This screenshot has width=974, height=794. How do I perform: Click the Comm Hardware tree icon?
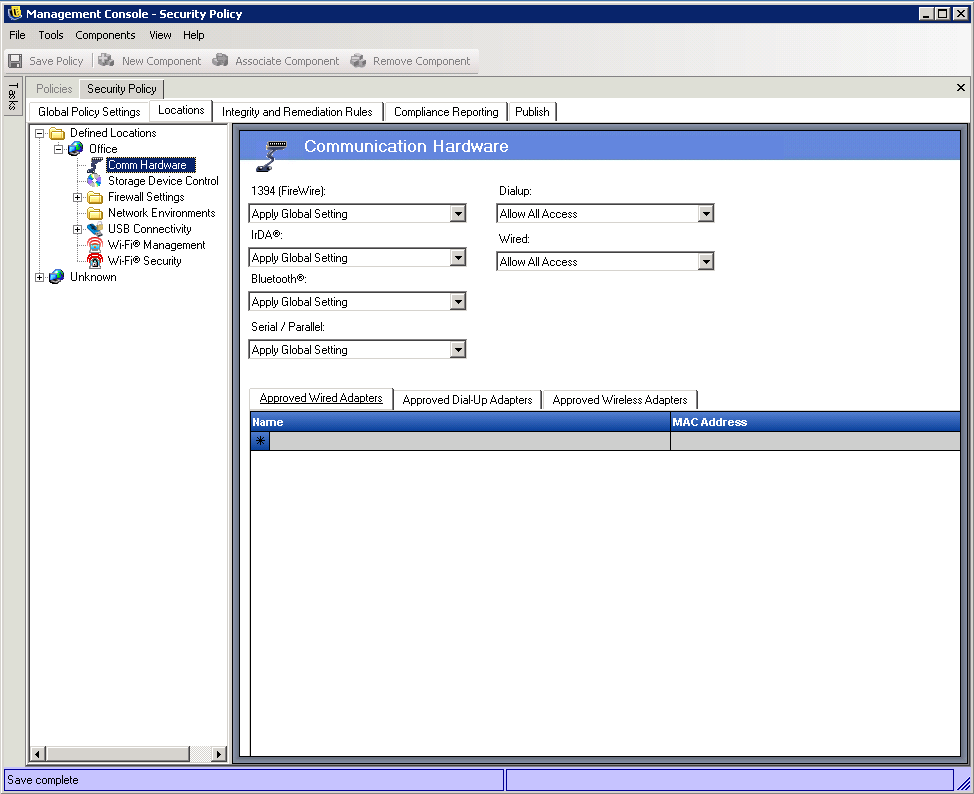click(95, 165)
